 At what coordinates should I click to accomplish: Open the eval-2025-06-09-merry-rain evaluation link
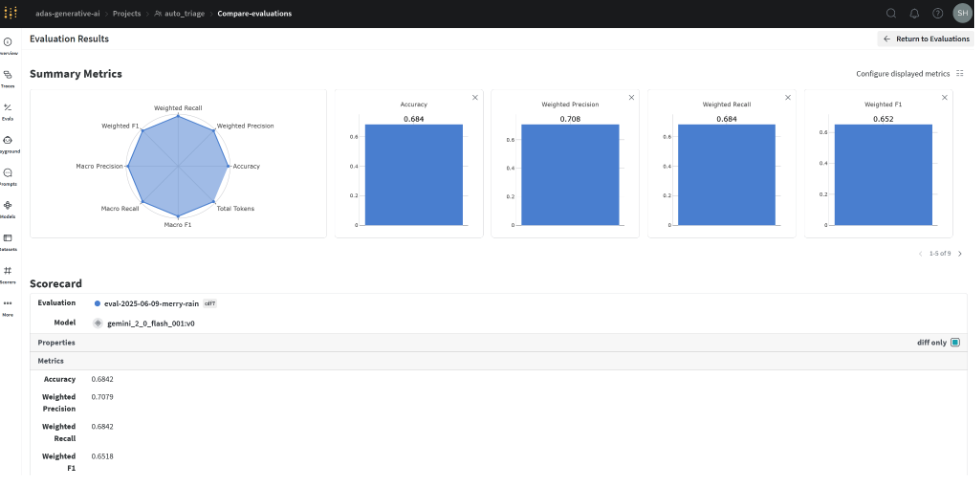point(152,303)
